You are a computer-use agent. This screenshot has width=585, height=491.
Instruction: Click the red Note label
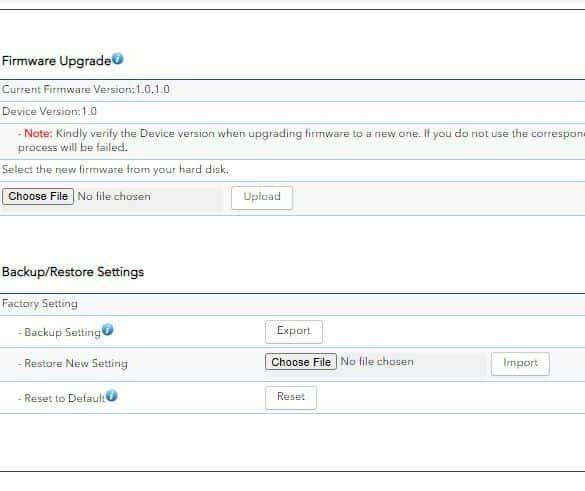pos(38,133)
